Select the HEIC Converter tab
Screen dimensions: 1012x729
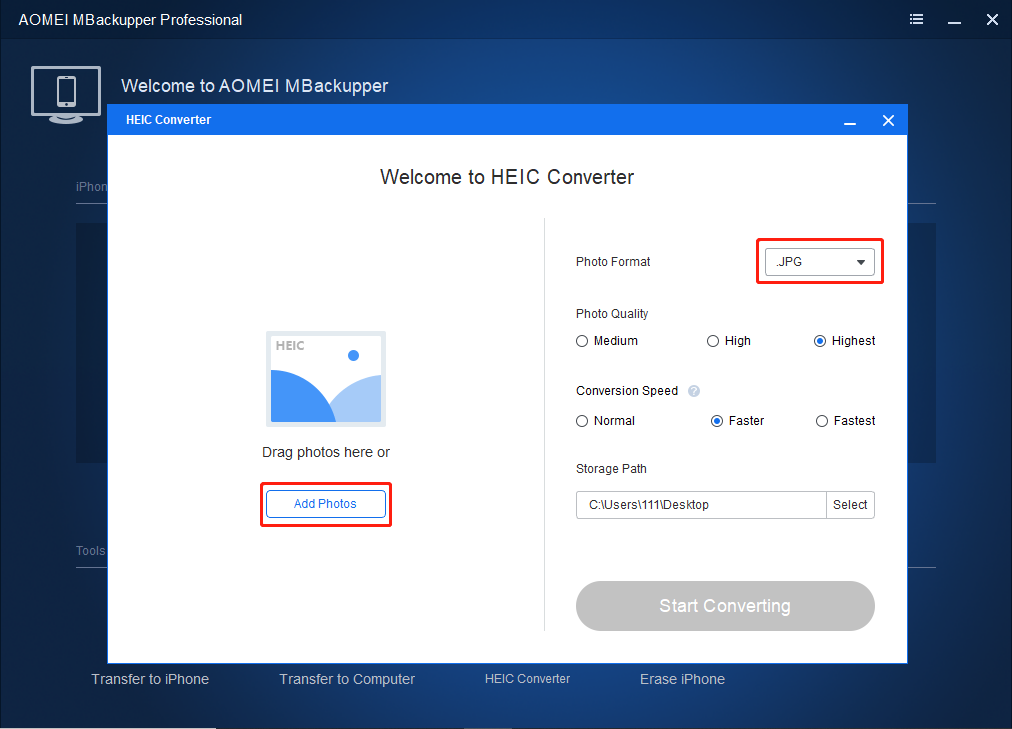[527, 679]
